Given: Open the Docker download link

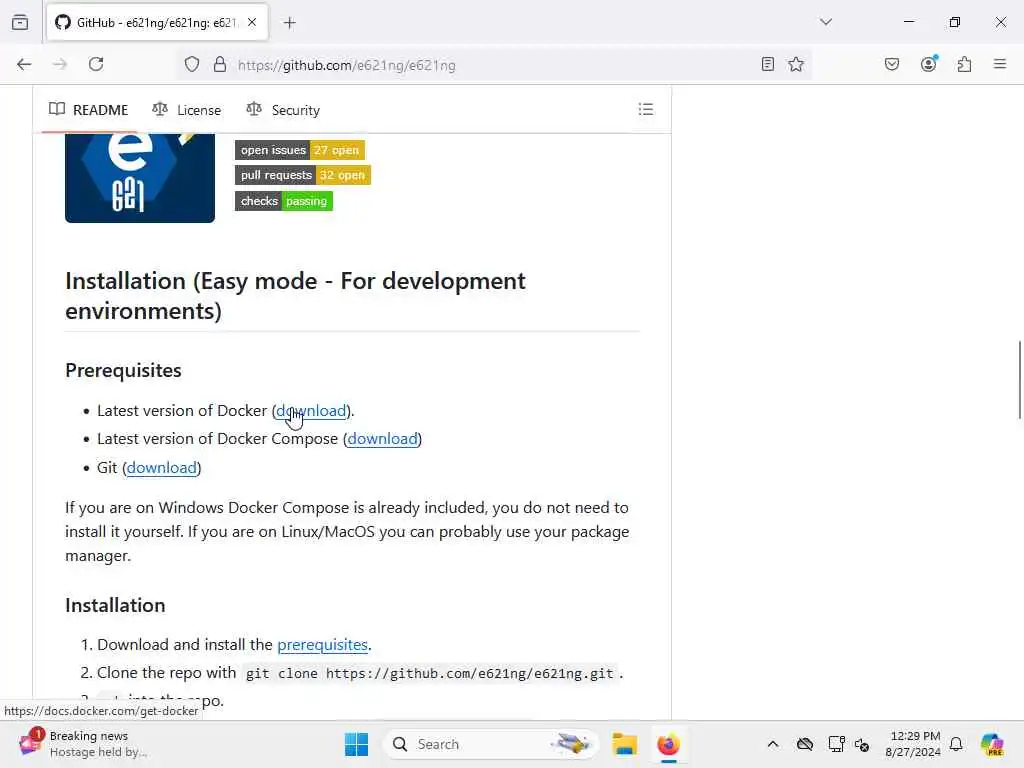Looking at the screenshot, I should [311, 411].
